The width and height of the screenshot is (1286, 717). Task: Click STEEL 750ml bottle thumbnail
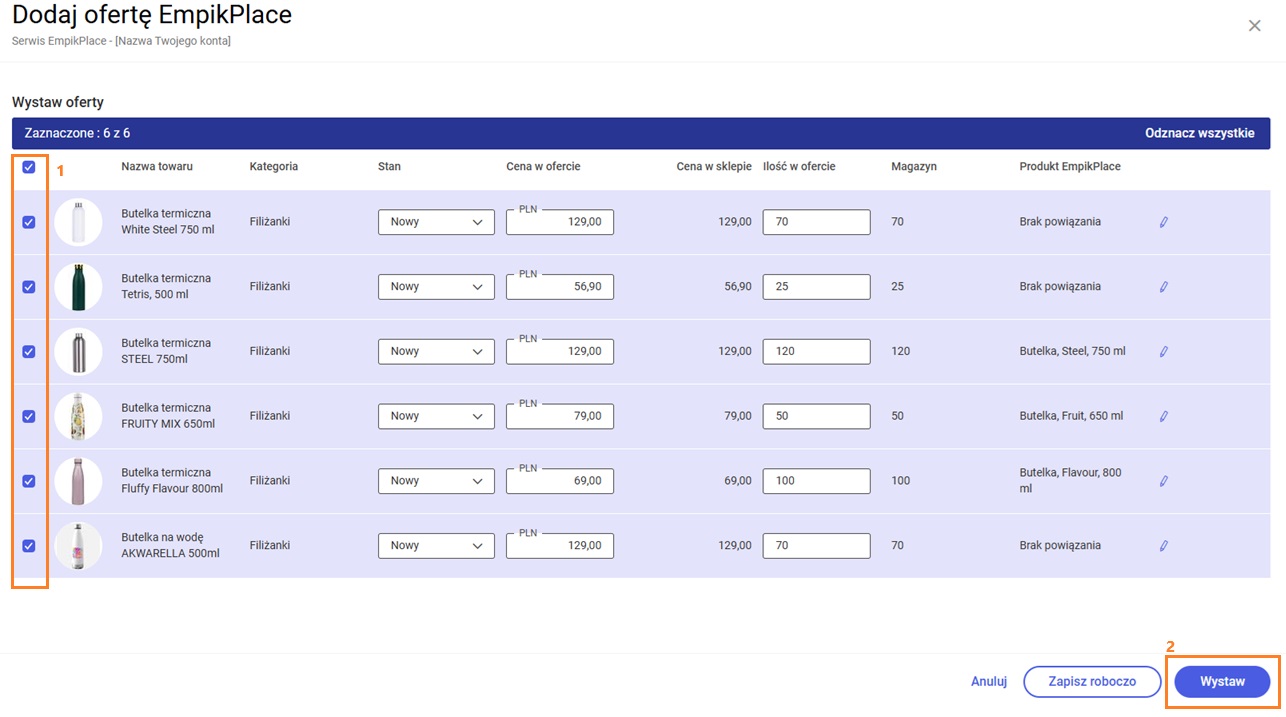coord(78,352)
